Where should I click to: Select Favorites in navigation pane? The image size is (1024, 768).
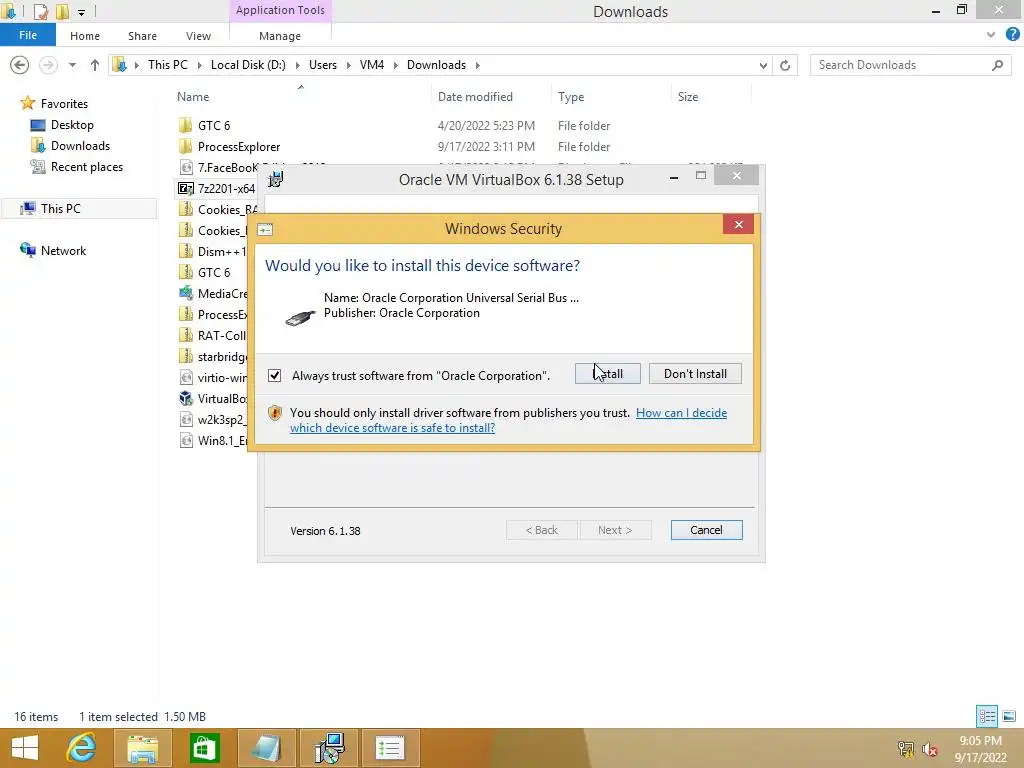(64, 103)
